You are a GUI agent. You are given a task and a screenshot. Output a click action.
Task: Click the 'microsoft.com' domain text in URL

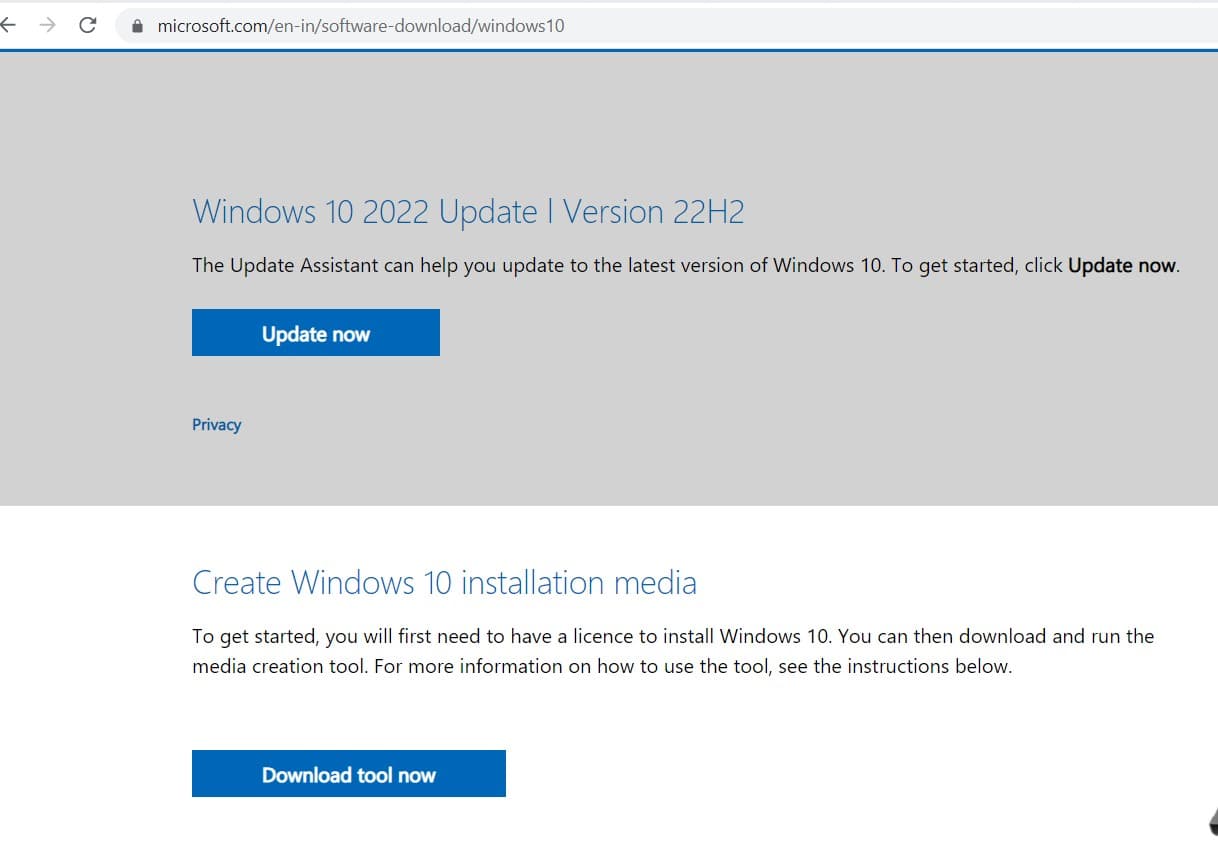(x=210, y=26)
